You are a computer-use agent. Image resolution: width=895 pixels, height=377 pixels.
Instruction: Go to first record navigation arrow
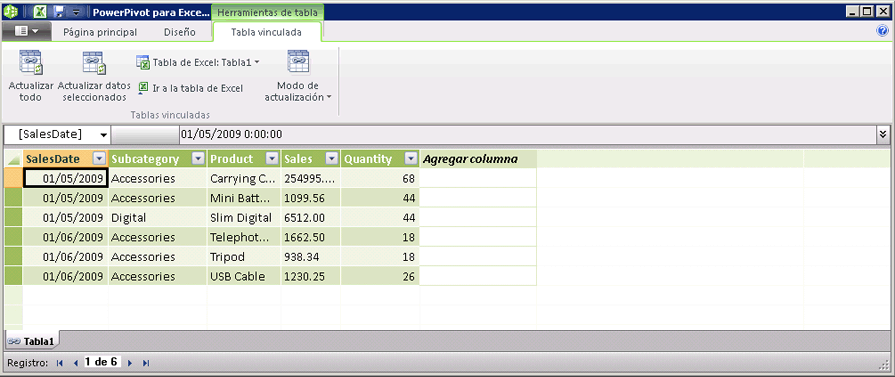[x=59, y=363]
